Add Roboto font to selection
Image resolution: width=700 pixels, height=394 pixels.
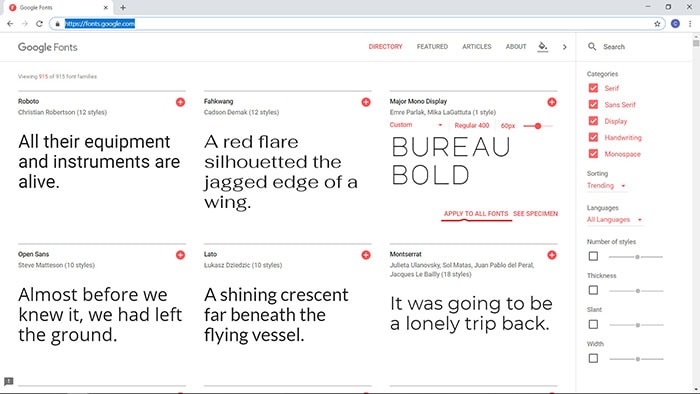pyautogui.click(x=180, y=102)
